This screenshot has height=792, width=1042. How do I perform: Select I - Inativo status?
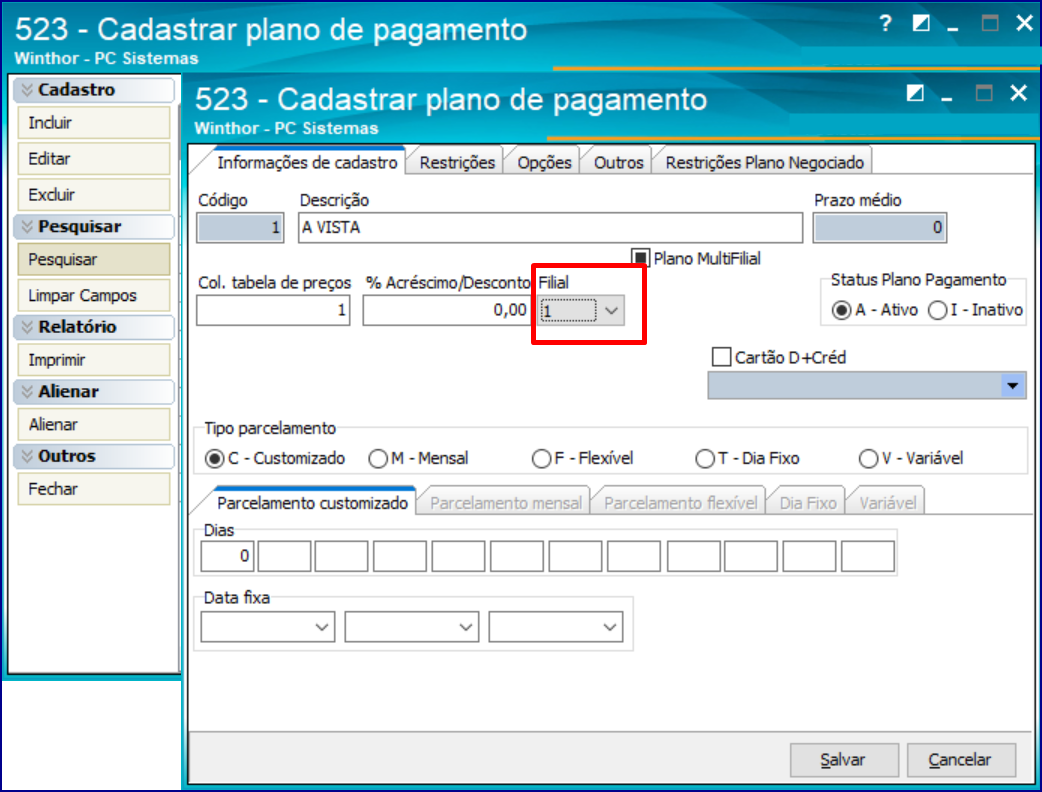(x=938, y=310)
